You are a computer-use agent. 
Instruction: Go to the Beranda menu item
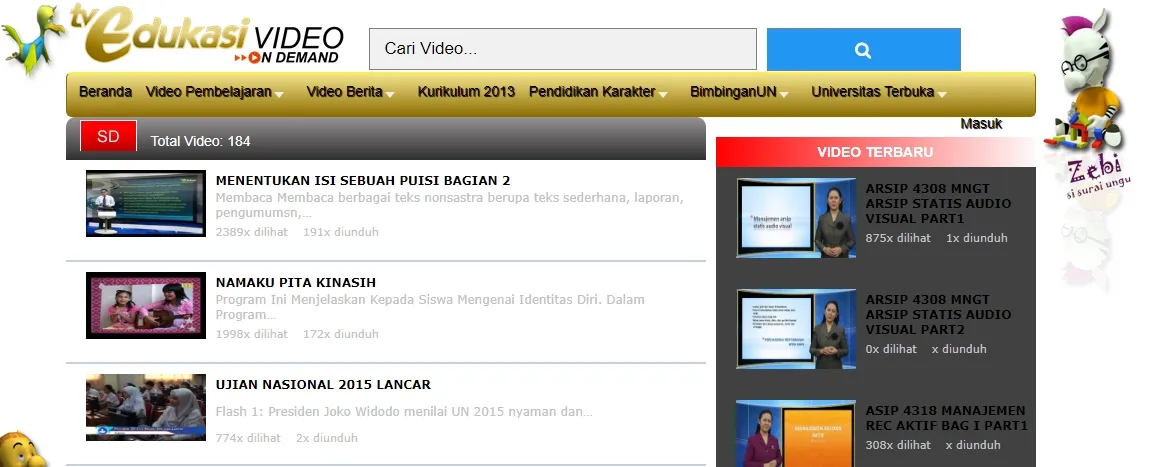pos(105,92)
